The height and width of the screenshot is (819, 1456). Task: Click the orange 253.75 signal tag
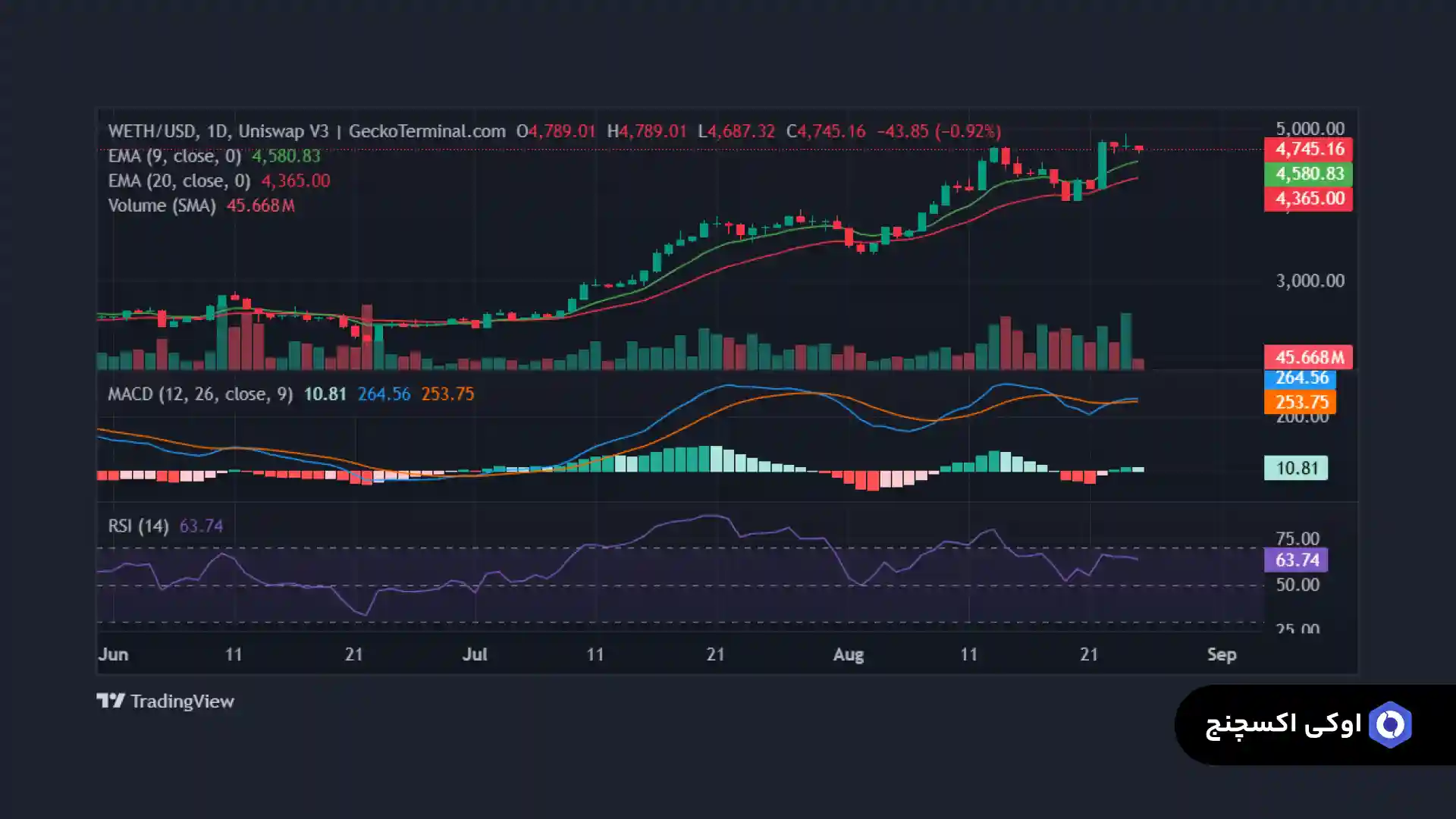1300,402
